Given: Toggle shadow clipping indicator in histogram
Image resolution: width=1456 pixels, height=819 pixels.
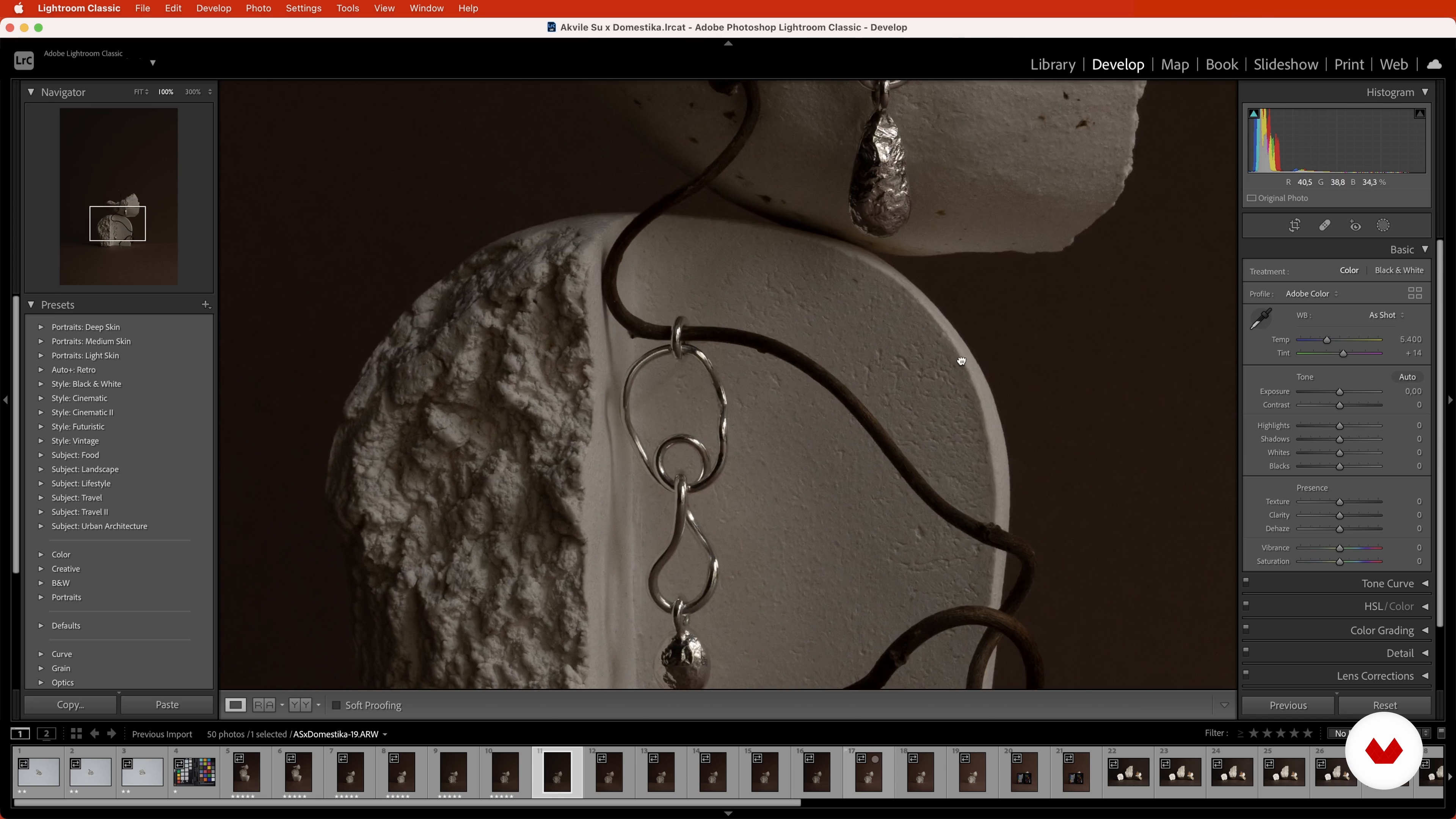Looking at the screenshot, I should (x=1253, y=114).
